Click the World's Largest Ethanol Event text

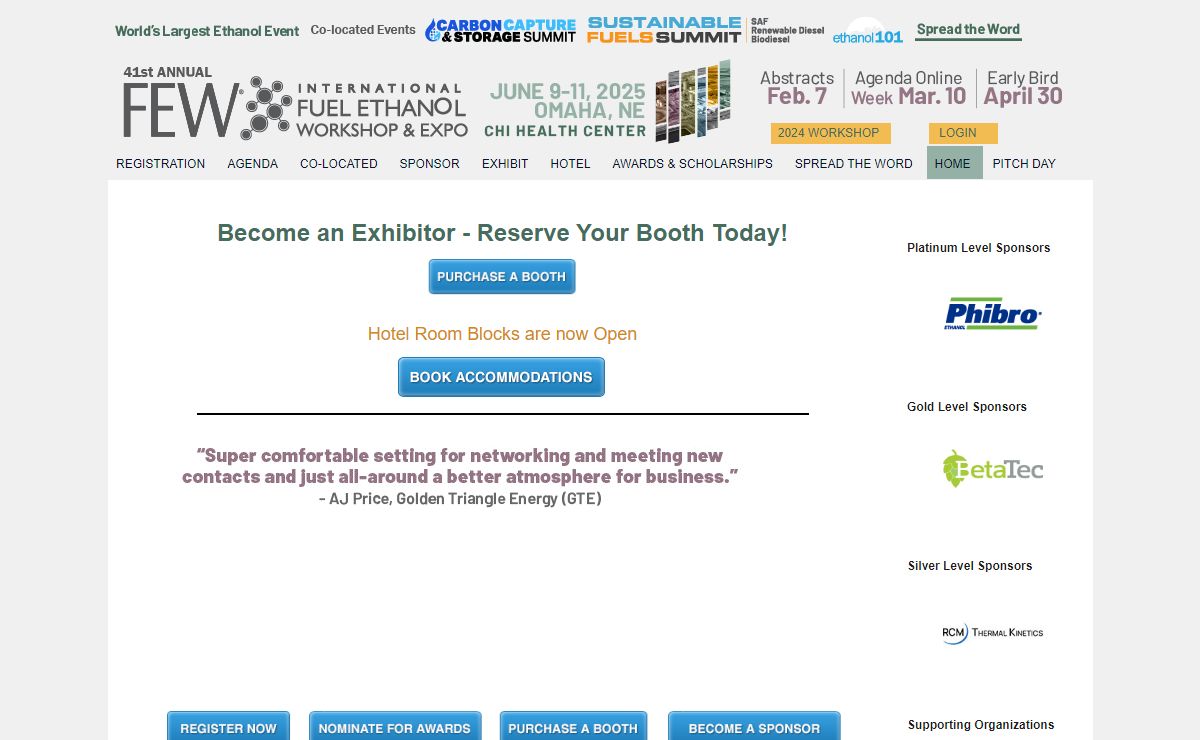(x=207, y=31)
